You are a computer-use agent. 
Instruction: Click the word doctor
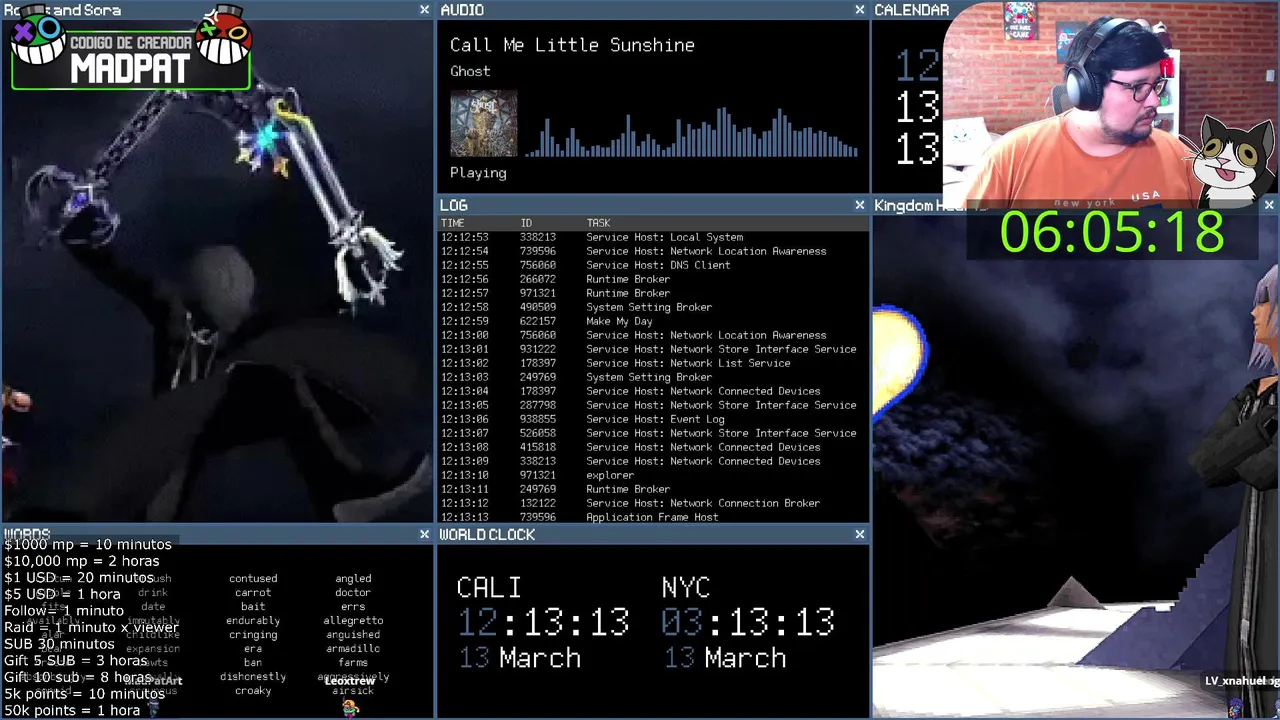(x=353, y=592)
